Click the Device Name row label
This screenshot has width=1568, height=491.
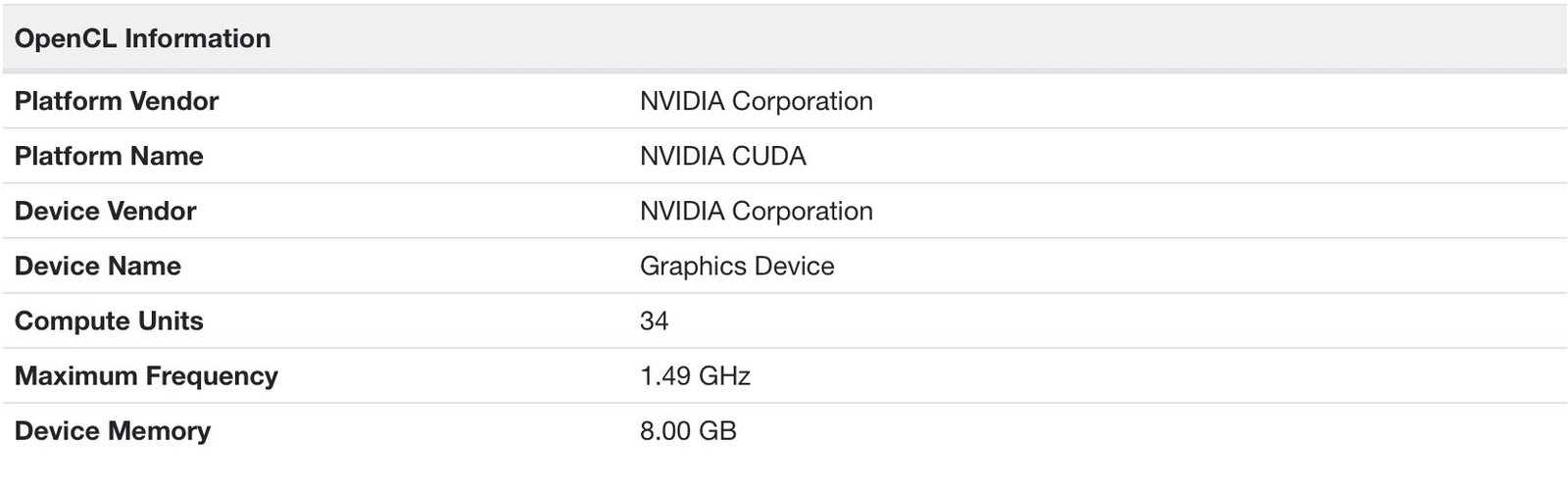pos(97,266)
